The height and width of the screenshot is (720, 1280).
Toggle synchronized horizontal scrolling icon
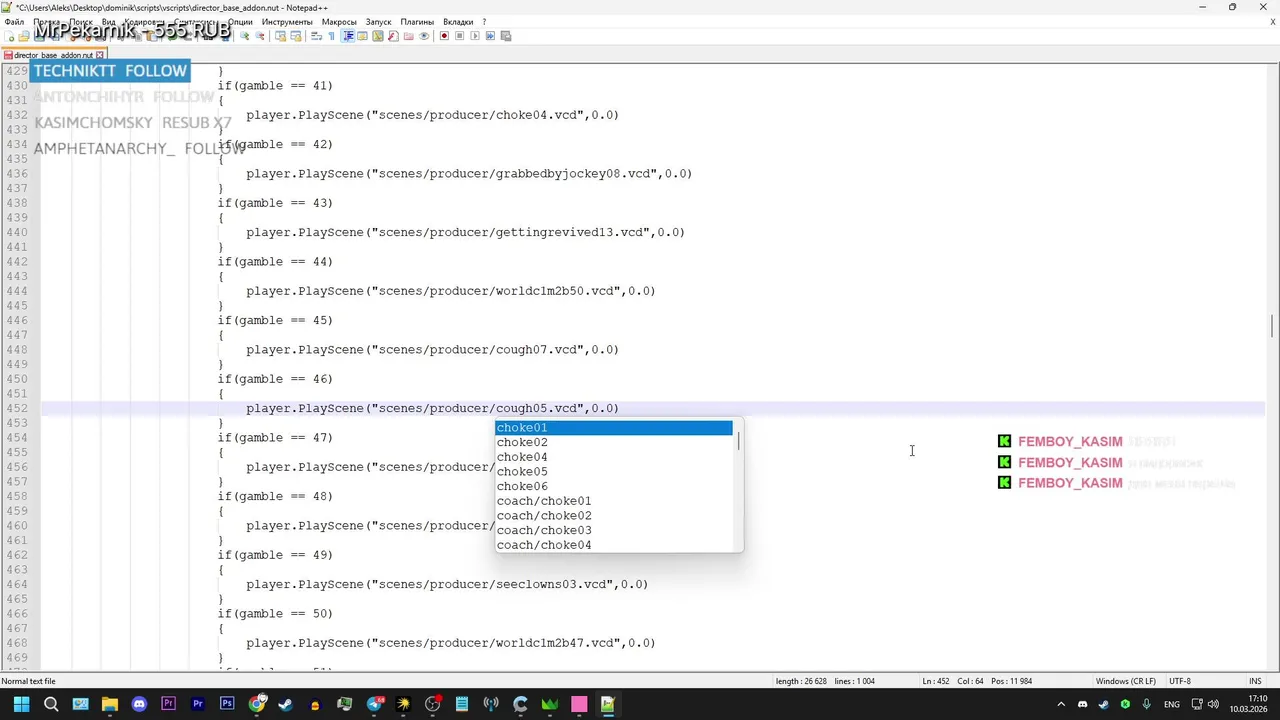[x=296, y=36]
